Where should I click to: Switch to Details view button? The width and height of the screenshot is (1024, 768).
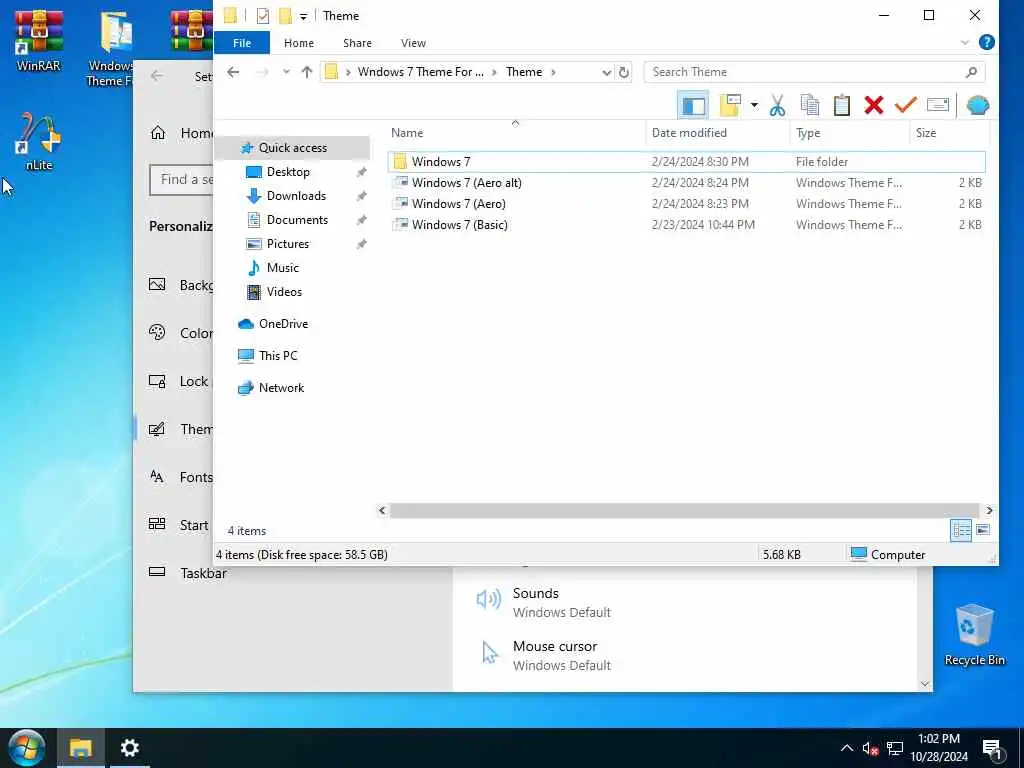click(x=961, y=530)
